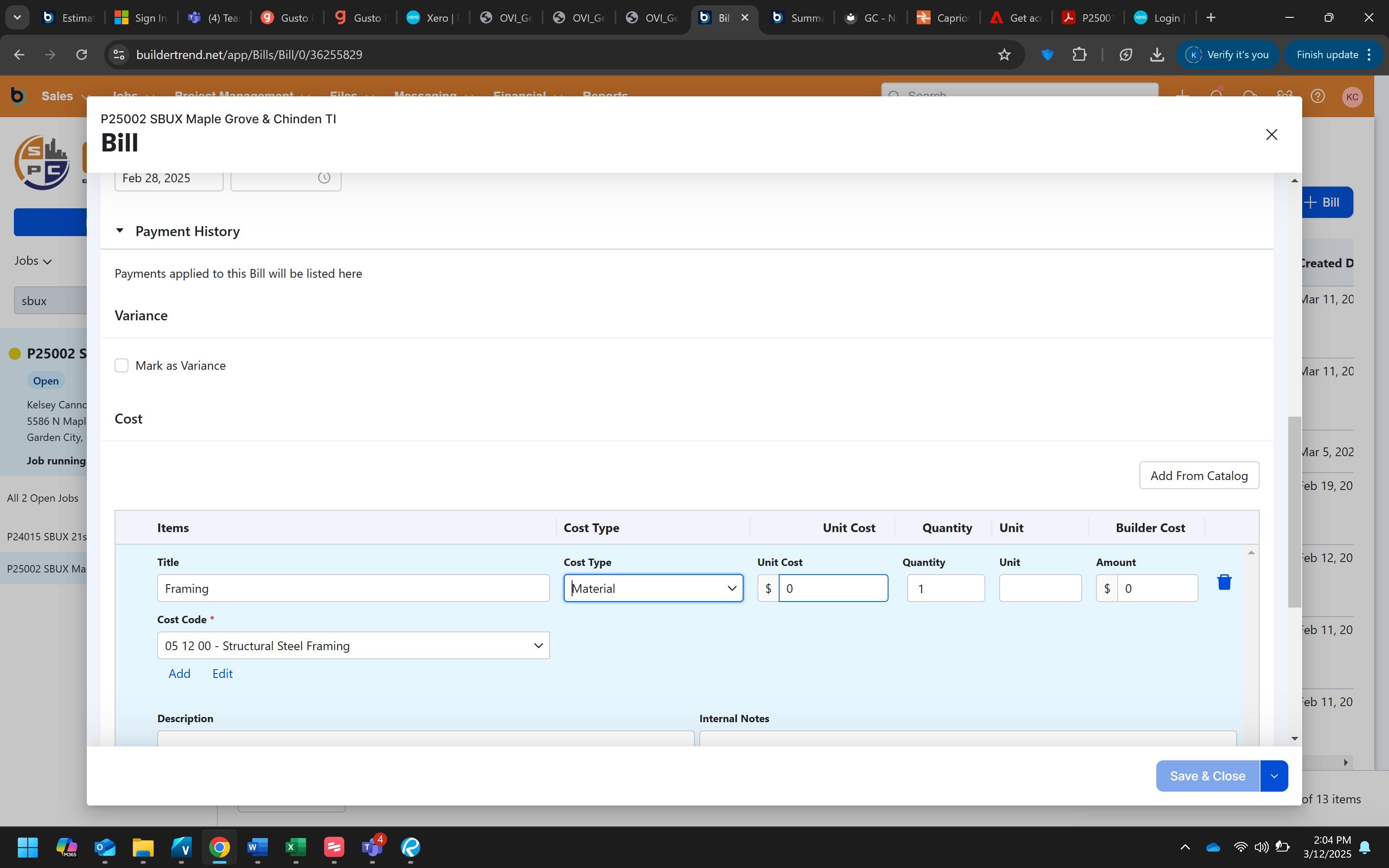
Task: Click the clock icon in time field
Action: (324, 178)
